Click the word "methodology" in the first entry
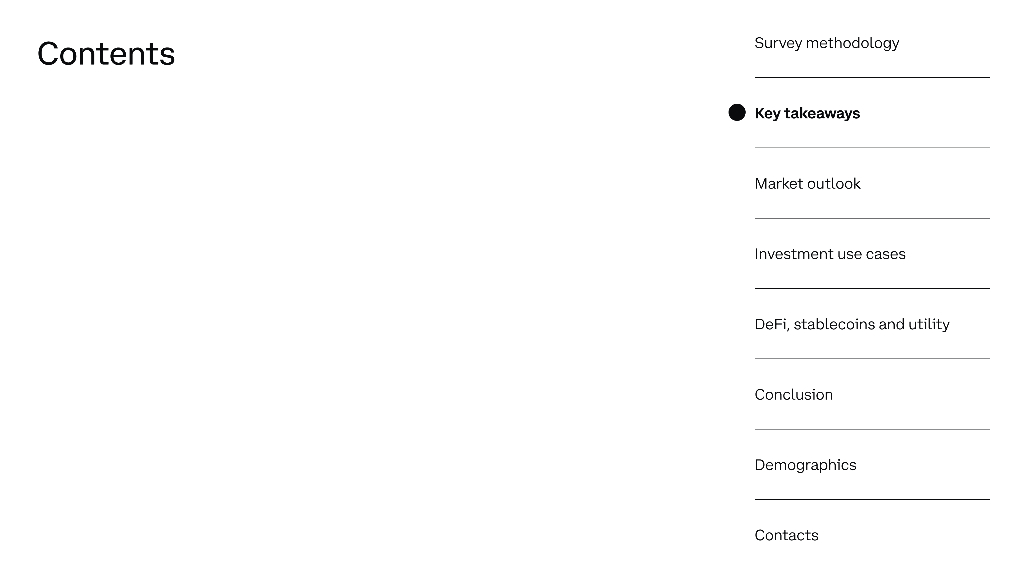The width and height of the screenshot is (1024, 576). [x=853, y=43]
